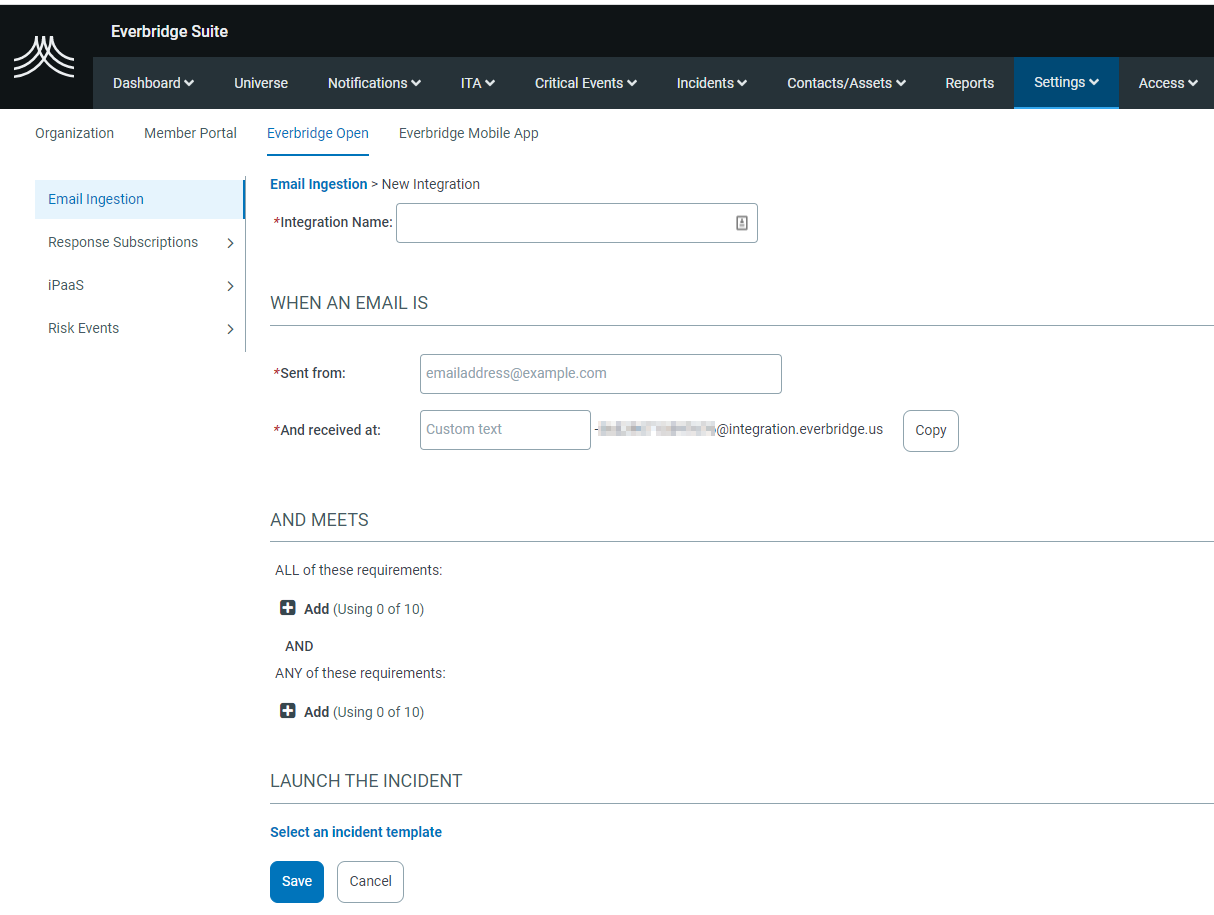The width and height of the screenshot is (1214, 915).
Task: Open the Settings dropdown menu
Action: pos(1066,83)
